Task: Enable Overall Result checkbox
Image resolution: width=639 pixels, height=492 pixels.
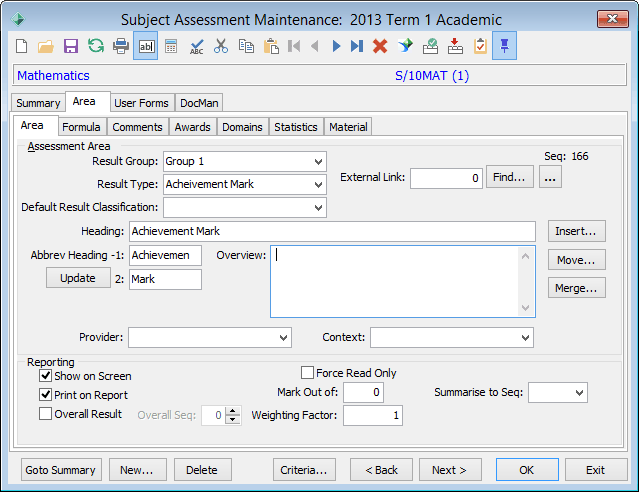Action: (x=45, y=414)
